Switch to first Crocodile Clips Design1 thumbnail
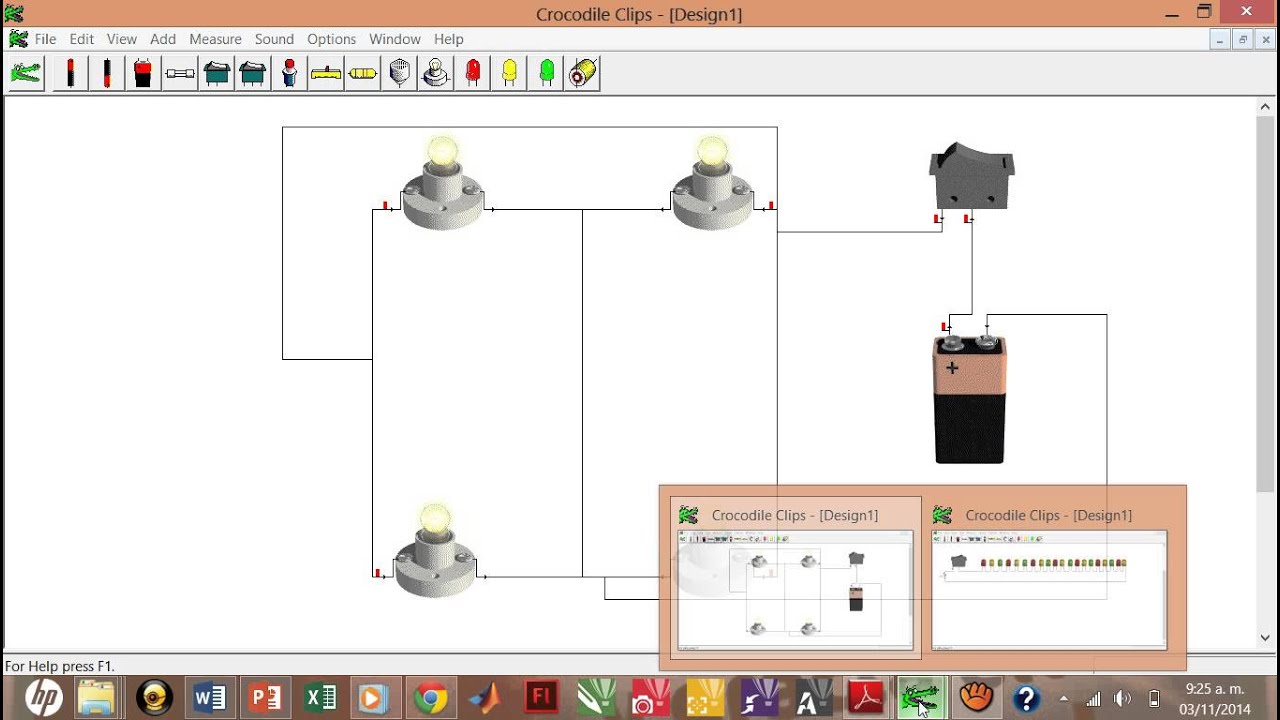This screenshot has height=720, width=1280. tap(795, 578)
